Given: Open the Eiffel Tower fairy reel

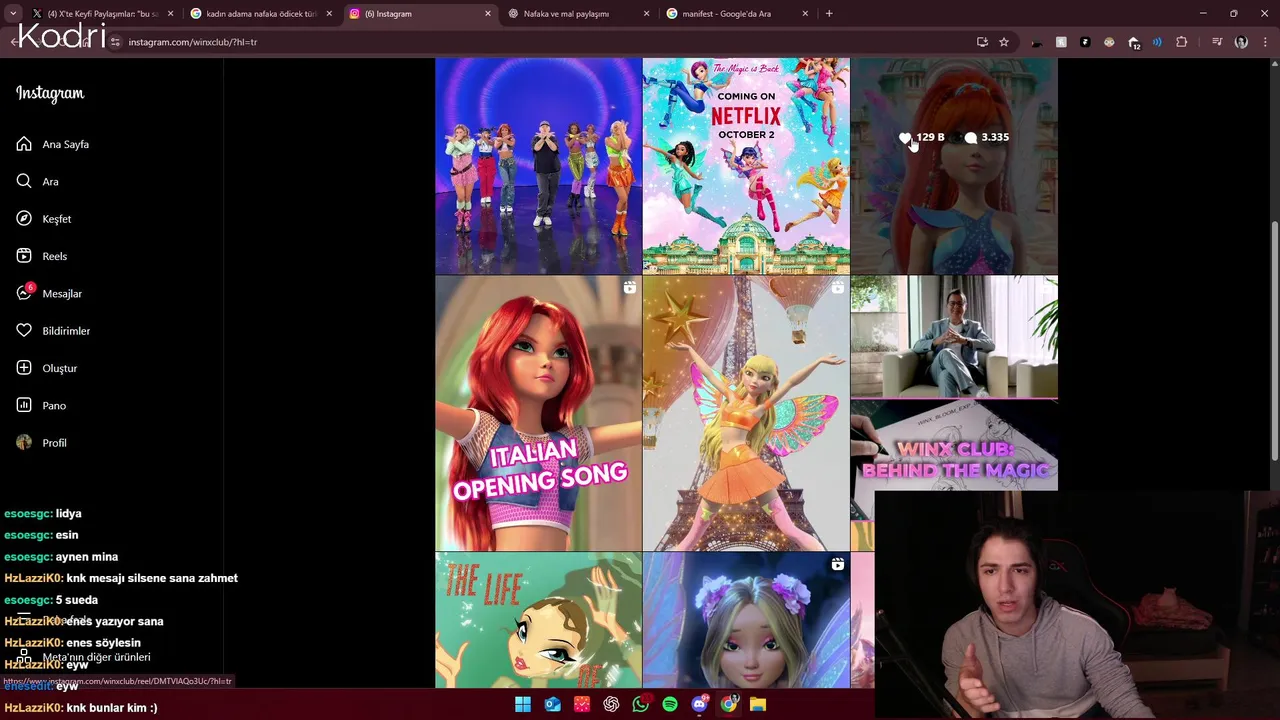Looking at the screenshot, I should (x=746, y=413).
